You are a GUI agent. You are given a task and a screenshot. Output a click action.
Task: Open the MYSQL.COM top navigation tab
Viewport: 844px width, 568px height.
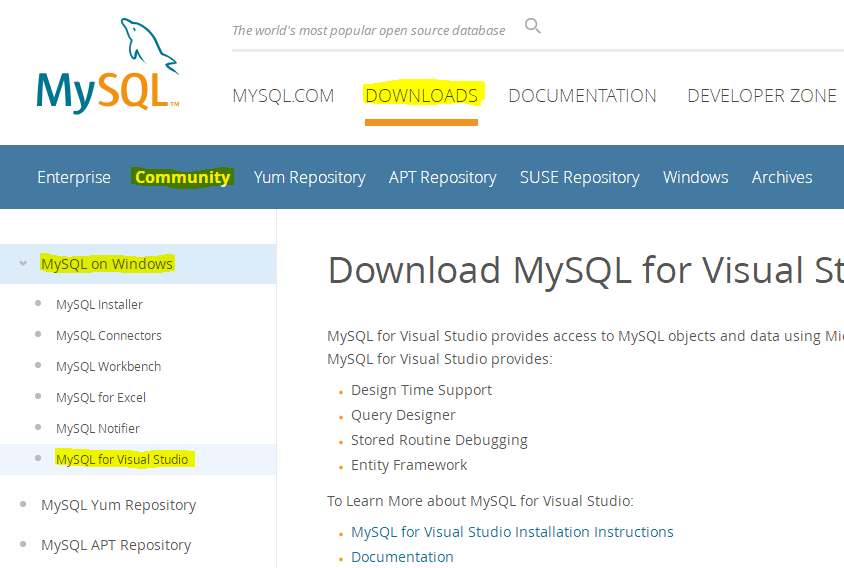pos(283,96)
